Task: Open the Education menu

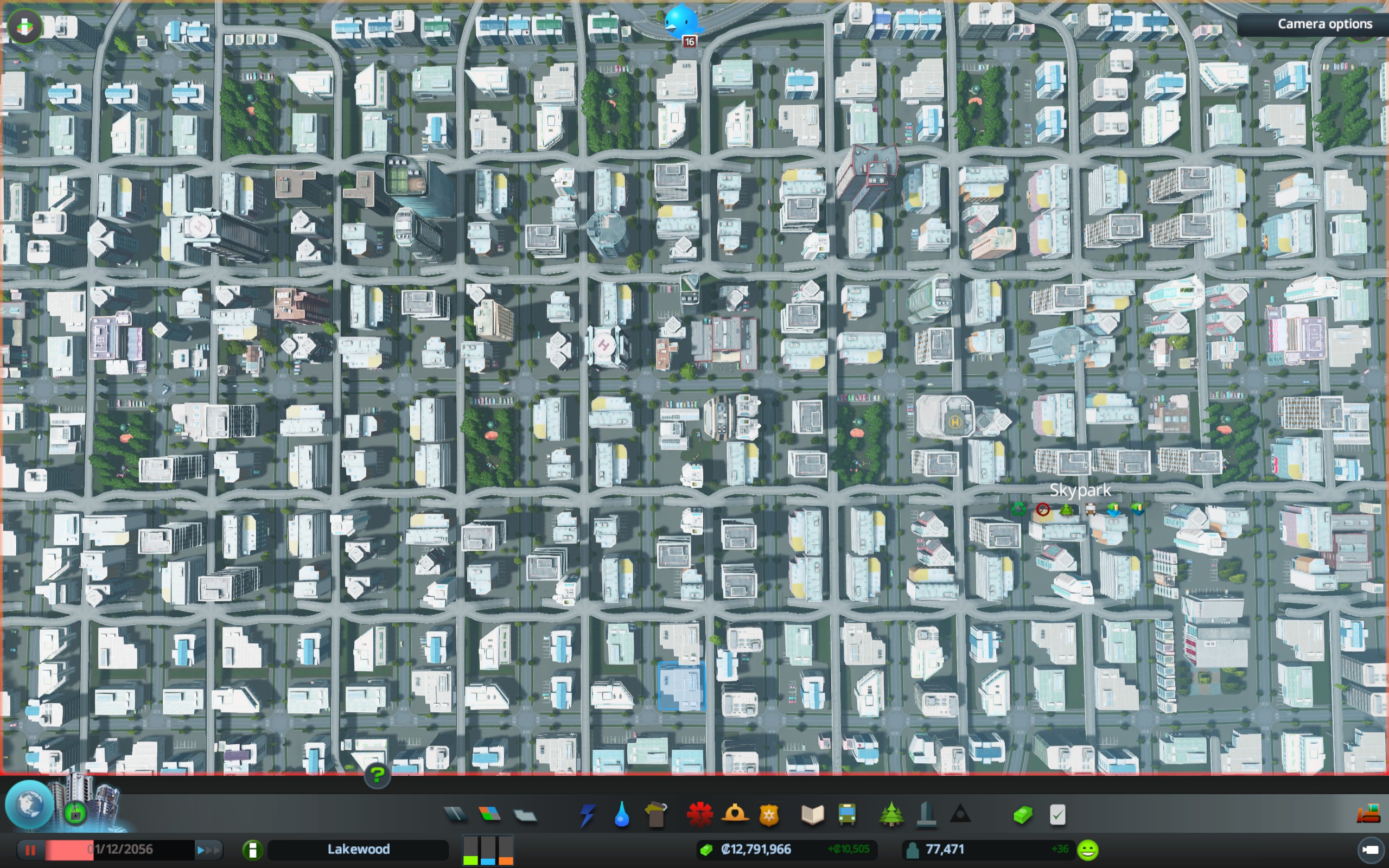Action: coord(812,815)
